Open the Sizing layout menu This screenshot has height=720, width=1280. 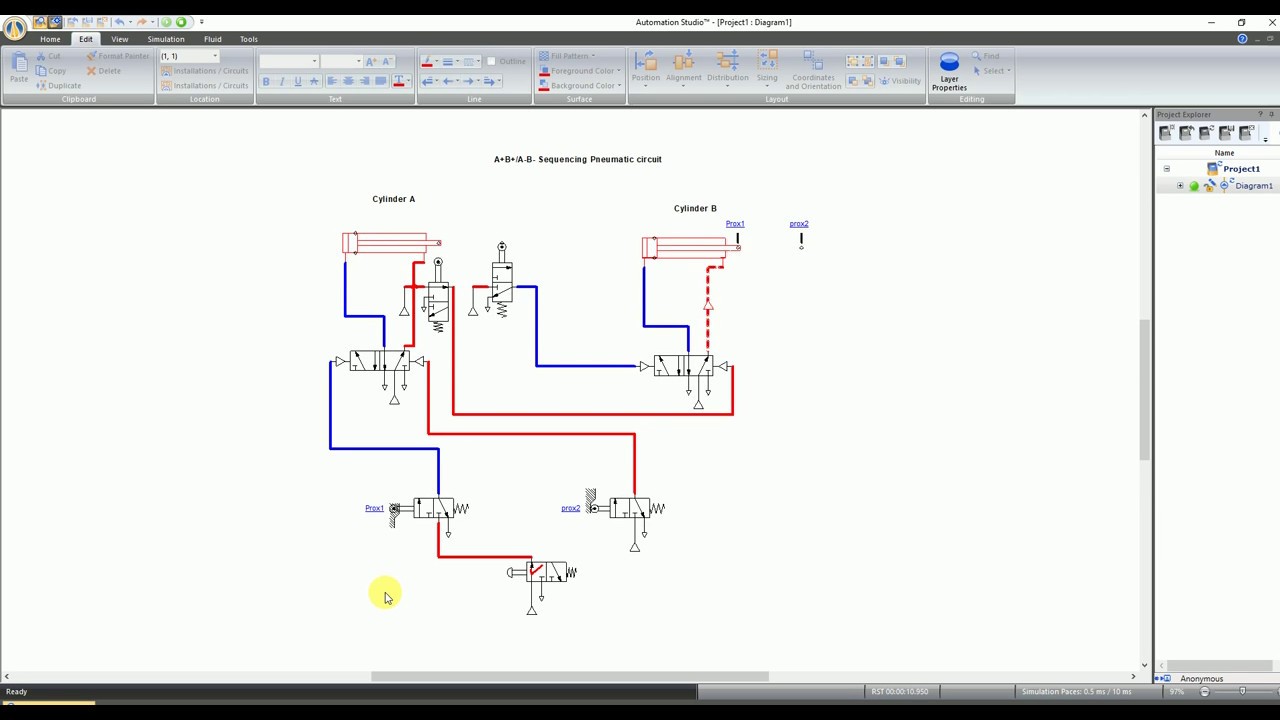click(x=767, y=68)
